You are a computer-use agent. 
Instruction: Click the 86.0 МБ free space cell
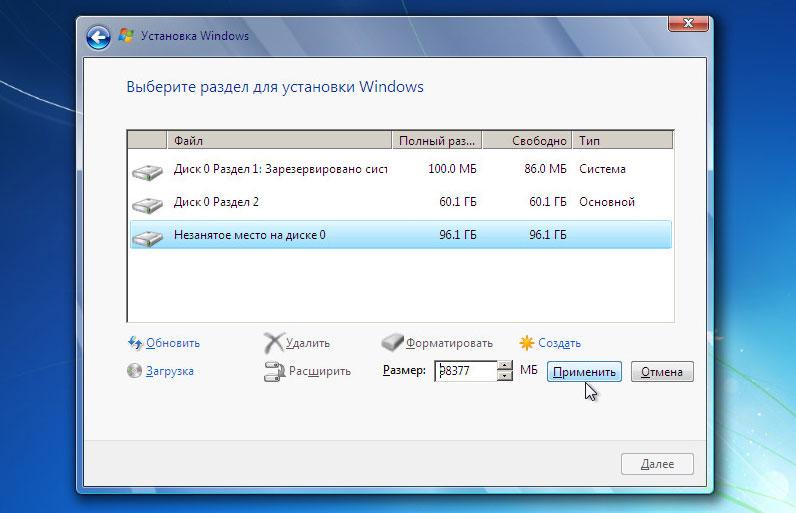(x=545, y=169)
